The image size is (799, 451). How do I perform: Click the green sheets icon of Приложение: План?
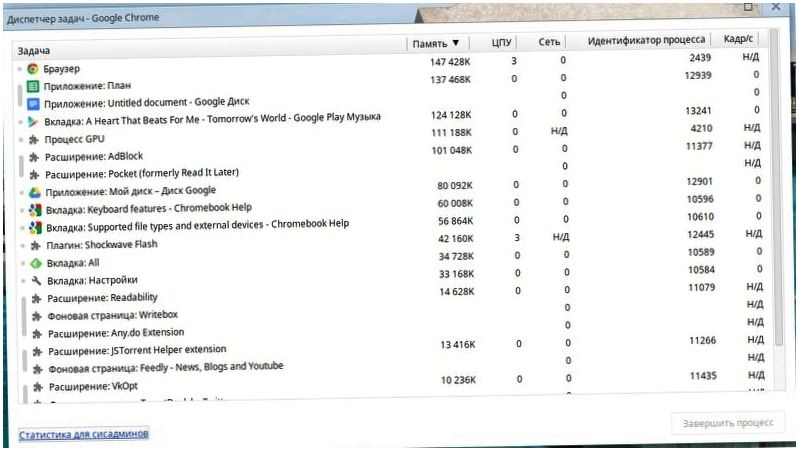(x=33, y=86)
